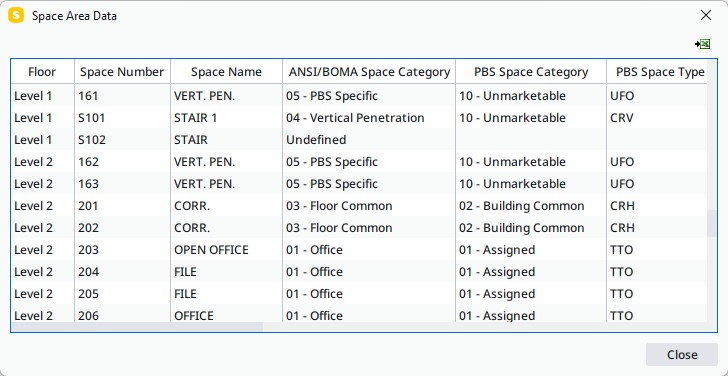Click 01 - Assigned in row 203

tap(531, 250)
